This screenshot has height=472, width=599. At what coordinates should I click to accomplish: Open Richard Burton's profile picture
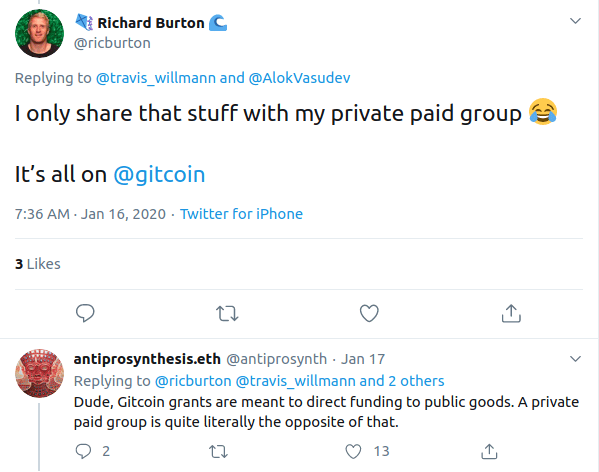click(x=39, y=34)
